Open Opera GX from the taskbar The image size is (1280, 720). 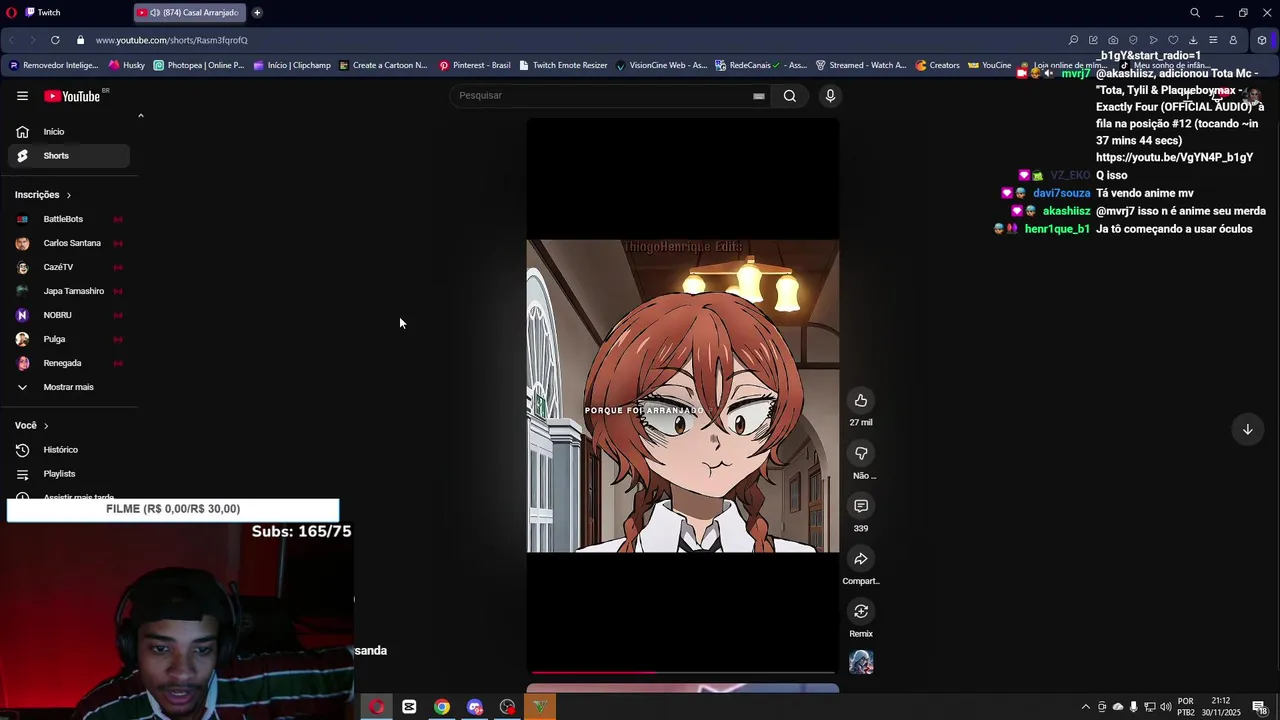tap(376, 707)
